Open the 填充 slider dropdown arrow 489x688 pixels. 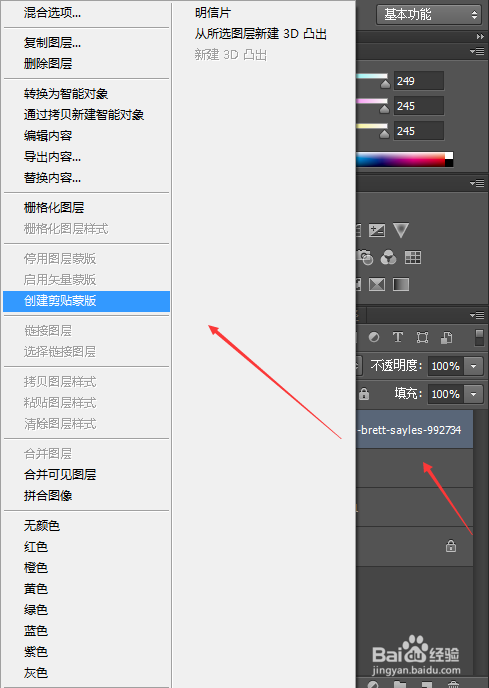click(x=474, y=394)
